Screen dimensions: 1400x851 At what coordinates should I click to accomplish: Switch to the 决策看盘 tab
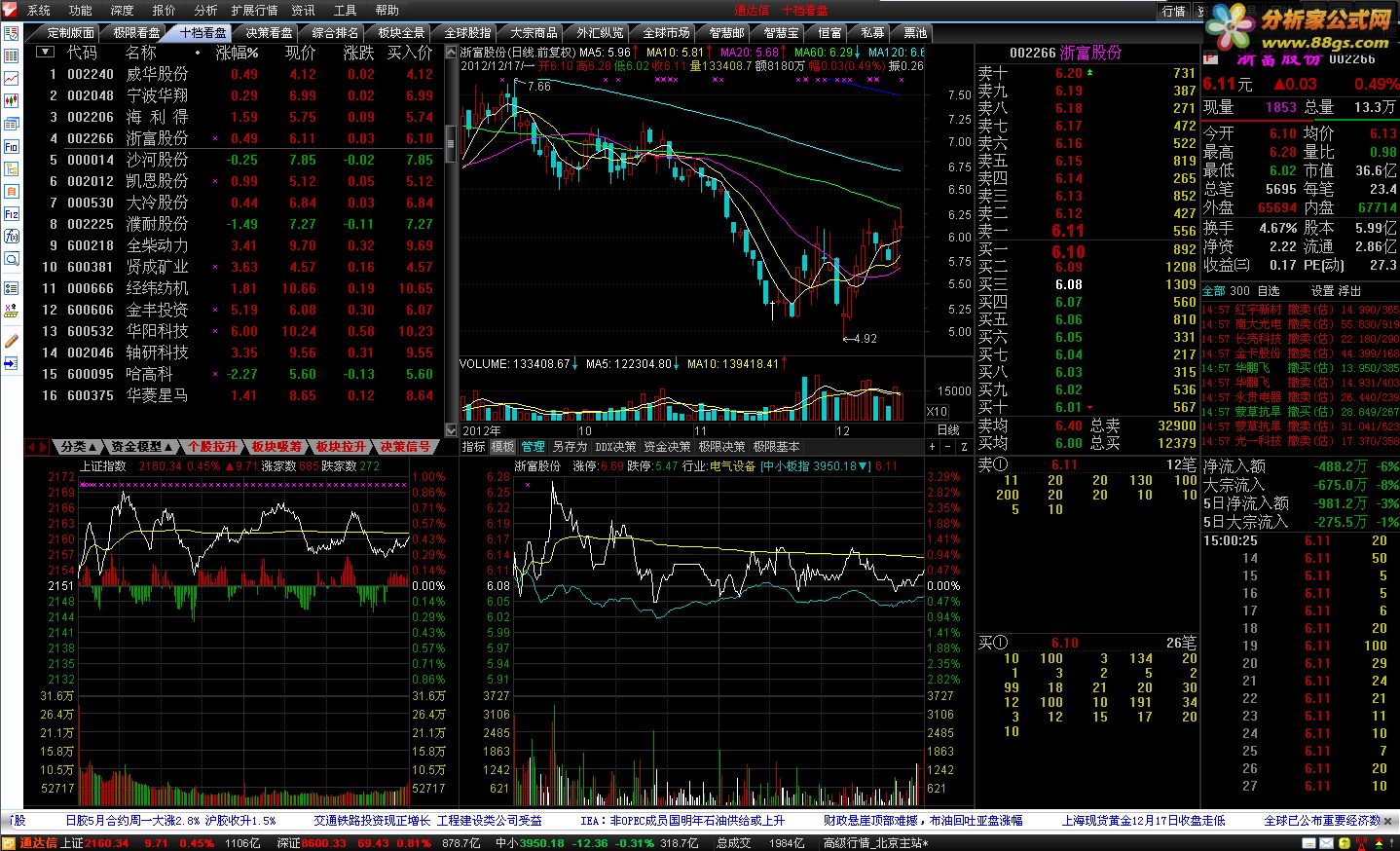click(x=269, y=32)
